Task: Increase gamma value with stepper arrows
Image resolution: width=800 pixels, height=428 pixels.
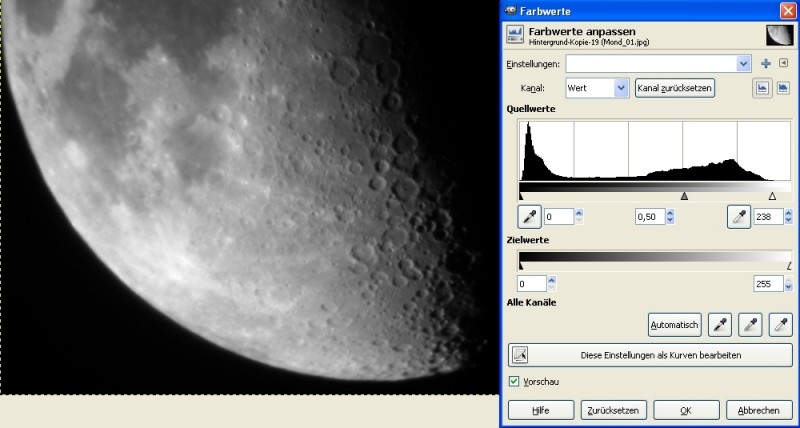Action: pos(670,213)
